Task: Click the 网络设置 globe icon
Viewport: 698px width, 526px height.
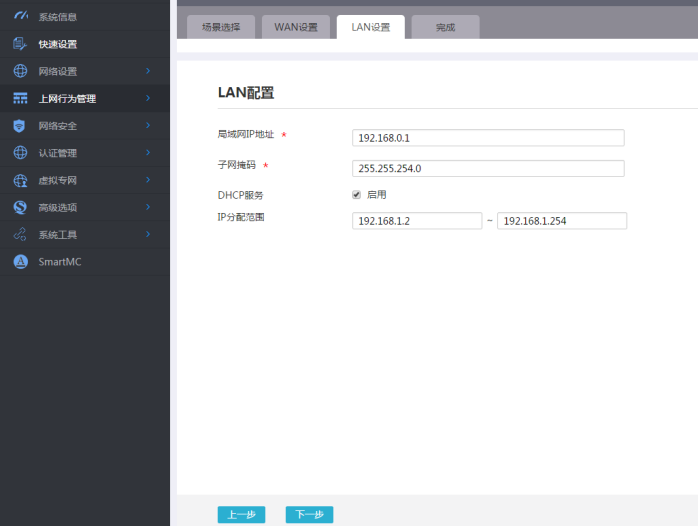Action: 20,71
